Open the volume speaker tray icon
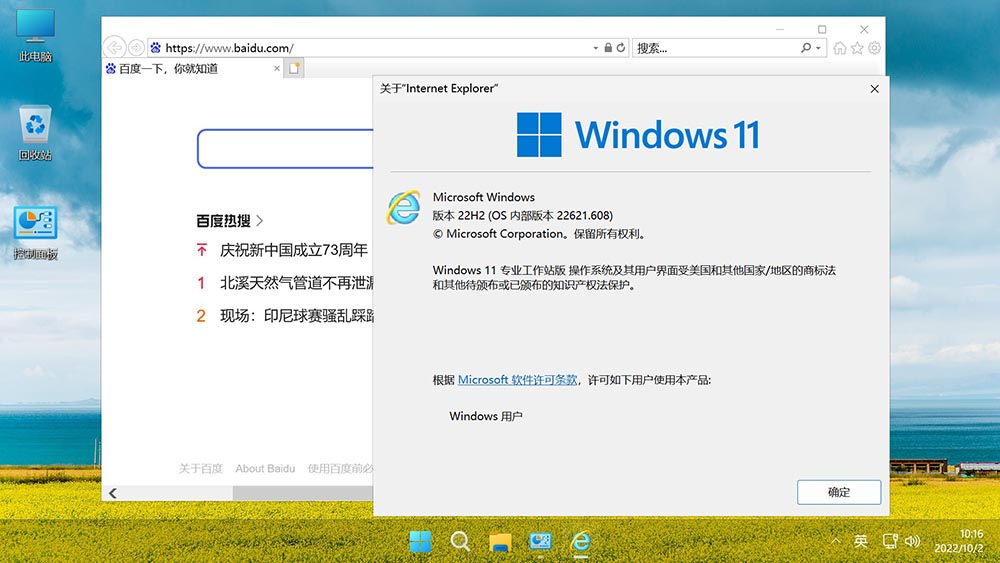 (x=912, y=541)
